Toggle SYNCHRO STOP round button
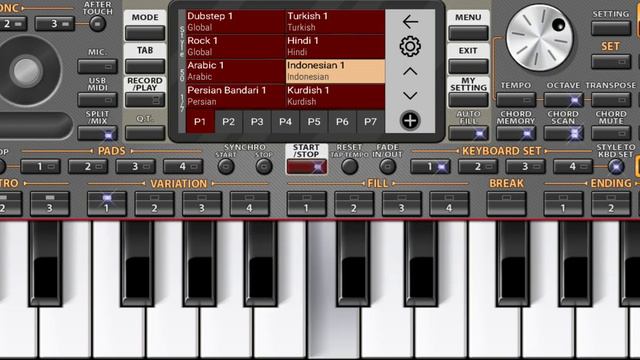 pyautogui.click(x=264, y=167)
